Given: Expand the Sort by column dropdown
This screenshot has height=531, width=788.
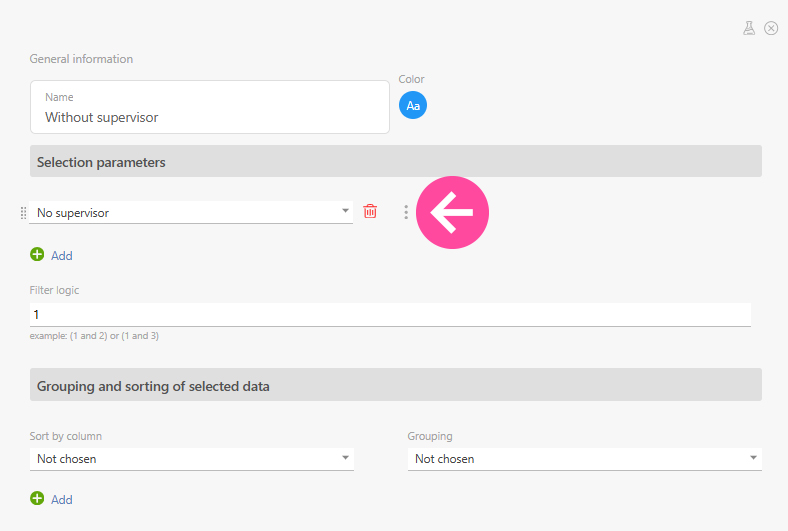Looking at the screenshot, I should point(190,459).
